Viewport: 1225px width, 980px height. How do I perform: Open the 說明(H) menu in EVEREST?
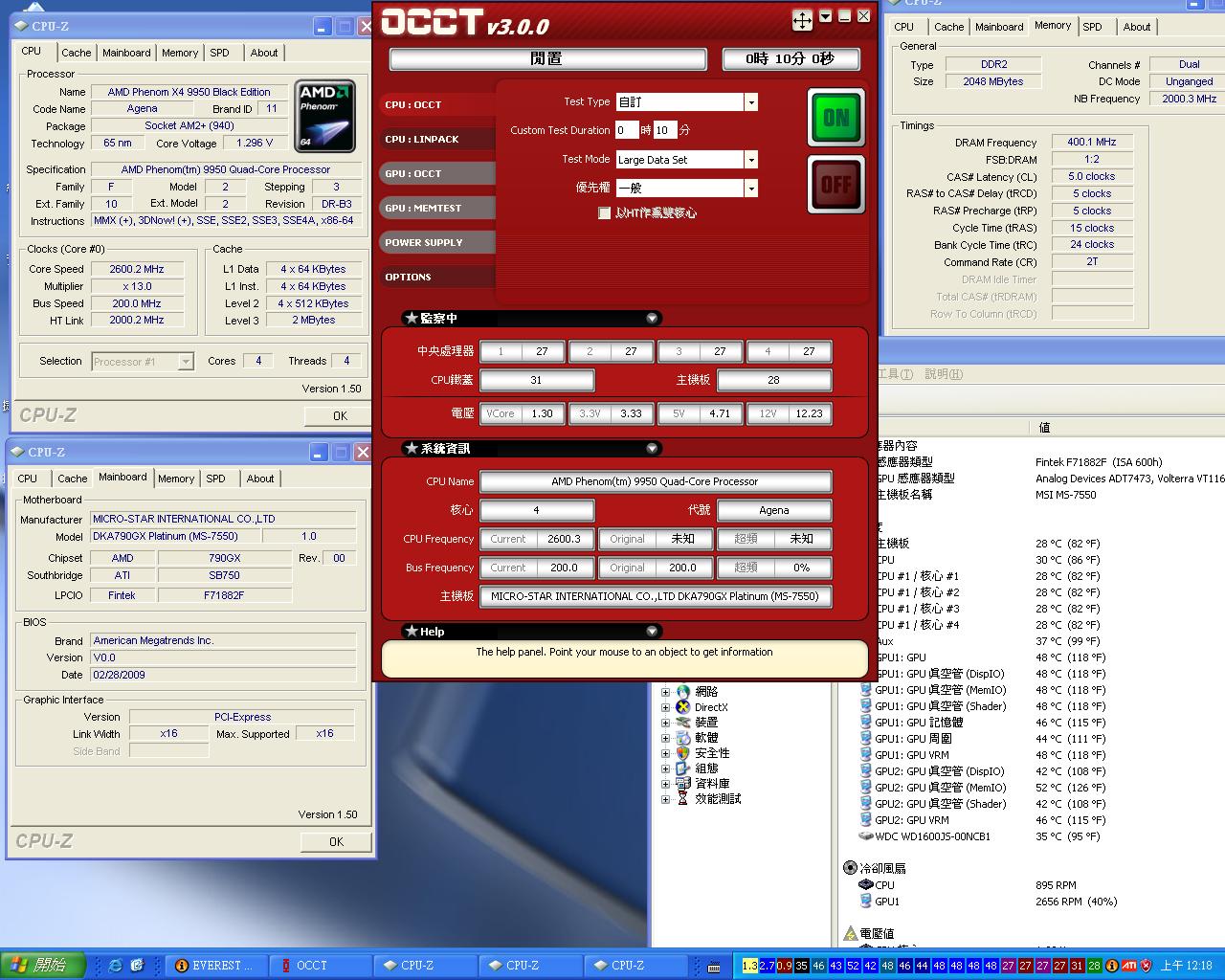[x=944, y=374]
